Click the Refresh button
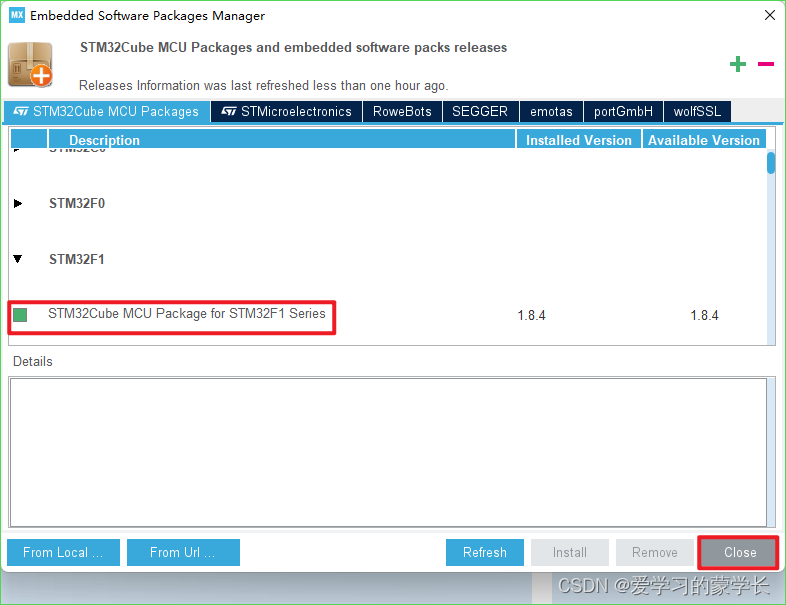The height and width of the screenshot is (605, 786). pos(485,552)
